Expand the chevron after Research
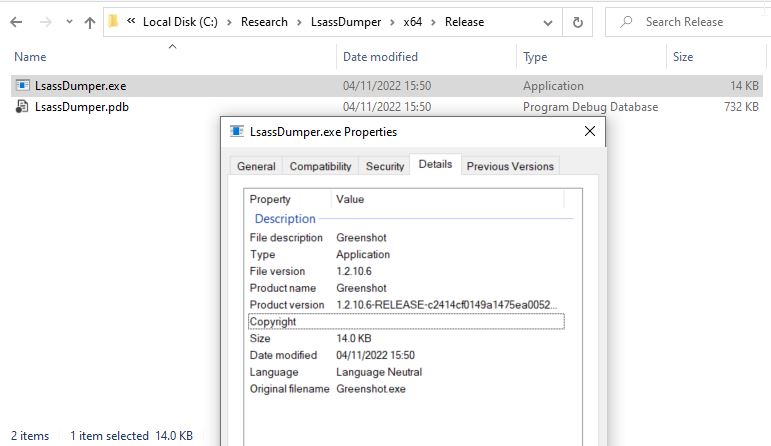 (299, 23)
